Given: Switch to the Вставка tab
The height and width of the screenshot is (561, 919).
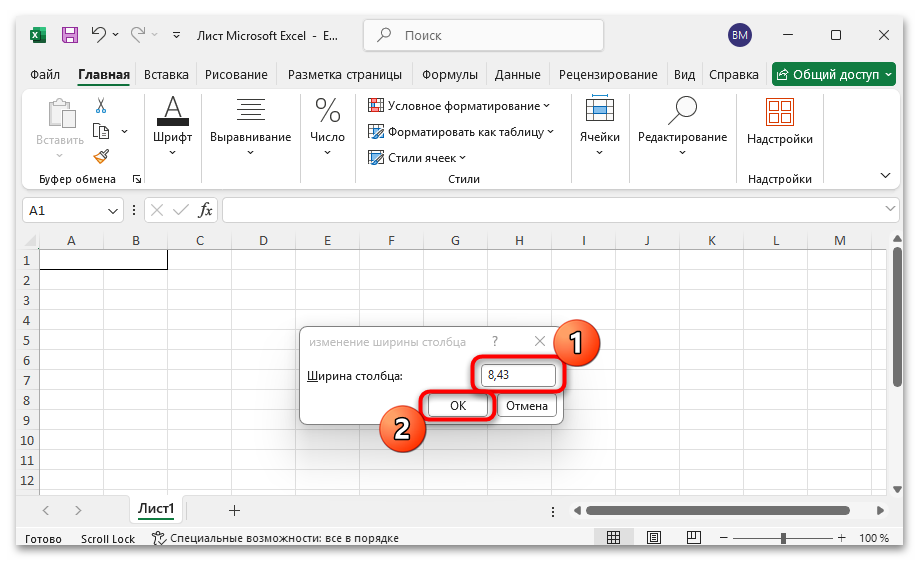Looking at the screenshot, I should [x=166, y=74].
